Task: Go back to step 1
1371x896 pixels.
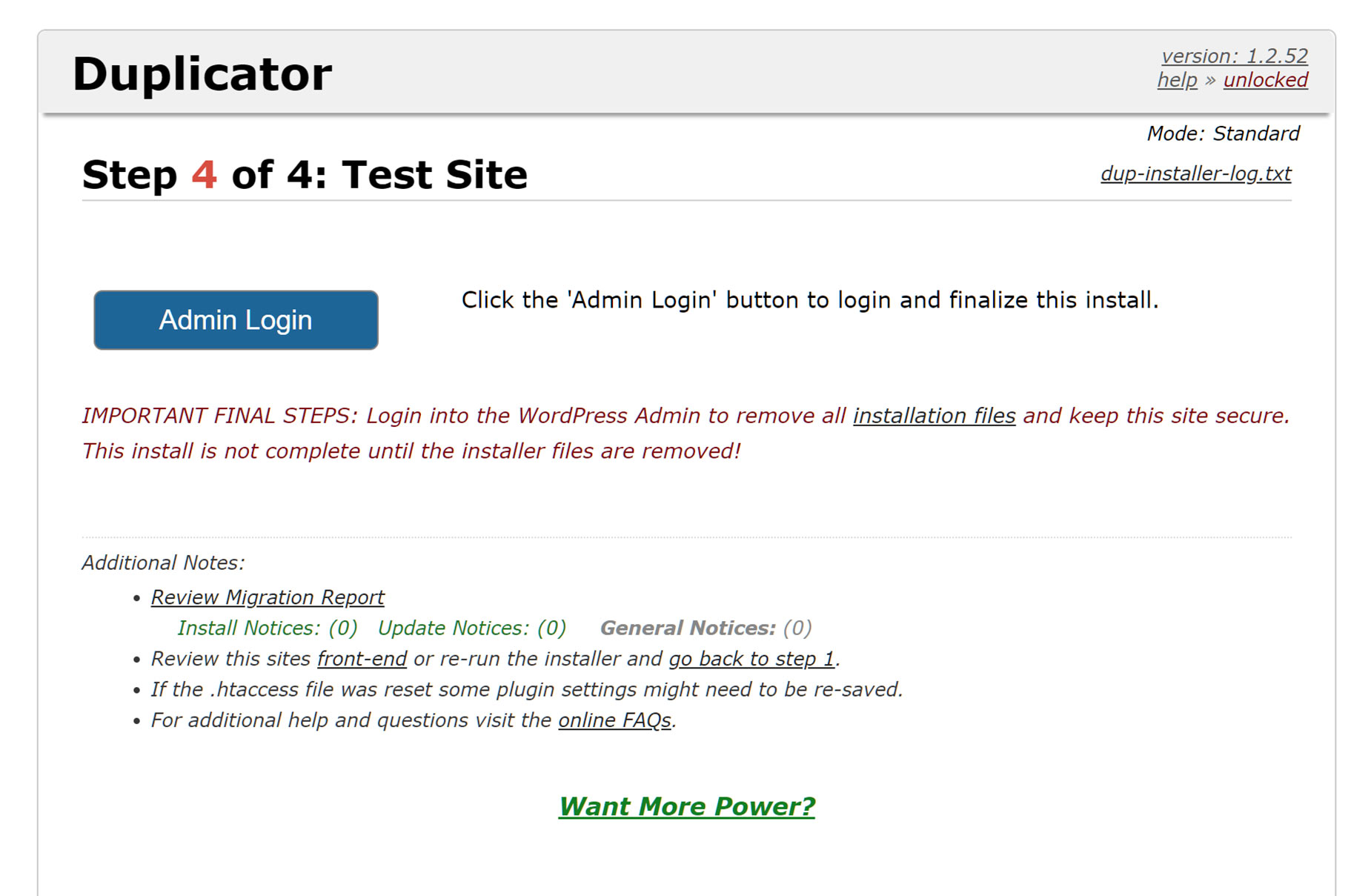Action: tap(752, 659)
